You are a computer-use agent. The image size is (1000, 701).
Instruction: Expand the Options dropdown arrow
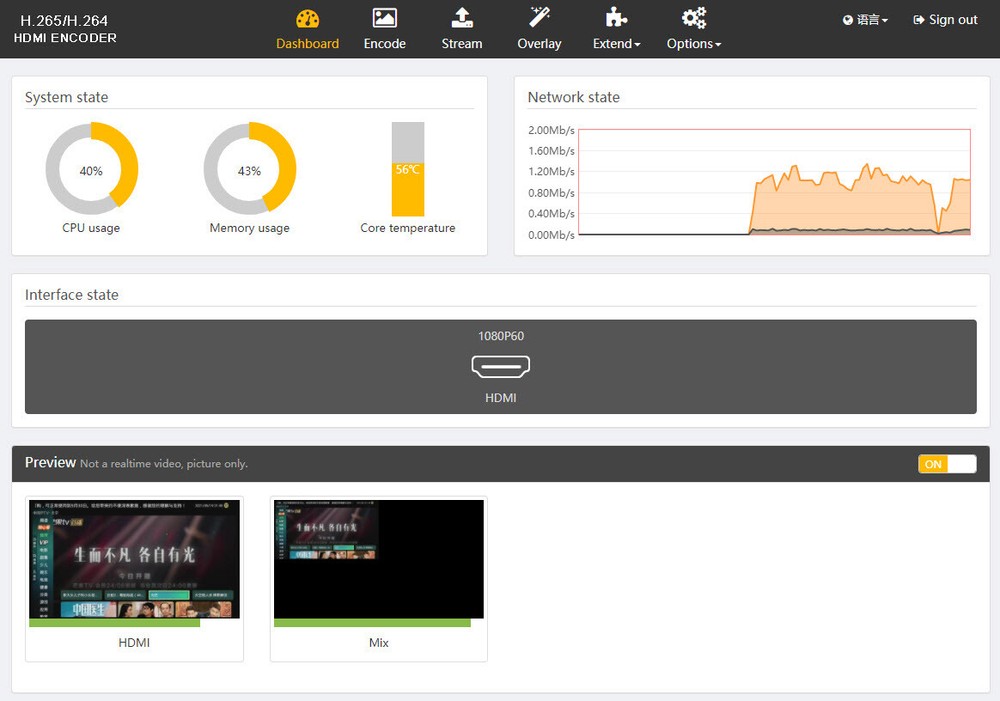tap(718, 45)
